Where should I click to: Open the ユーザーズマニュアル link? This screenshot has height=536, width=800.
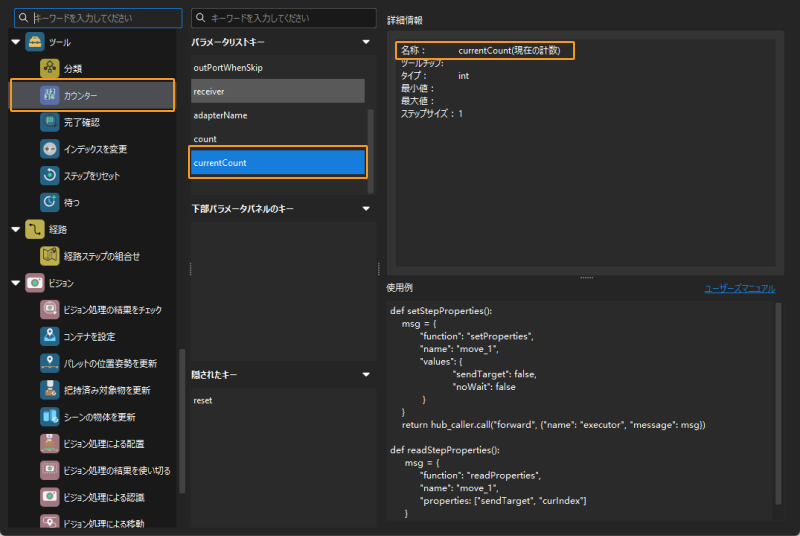click(x=739, y=288)
